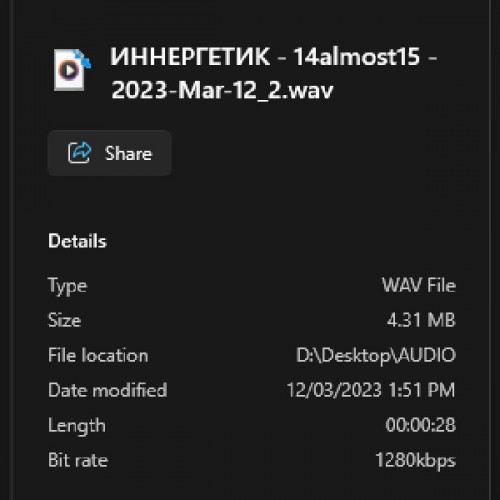Select the ИННЕРГЕТИК - 14almost15 file name title
Image resolution: width=500 pixels, height=500 pixels.
pyautogui.click(x=273, y=57)
